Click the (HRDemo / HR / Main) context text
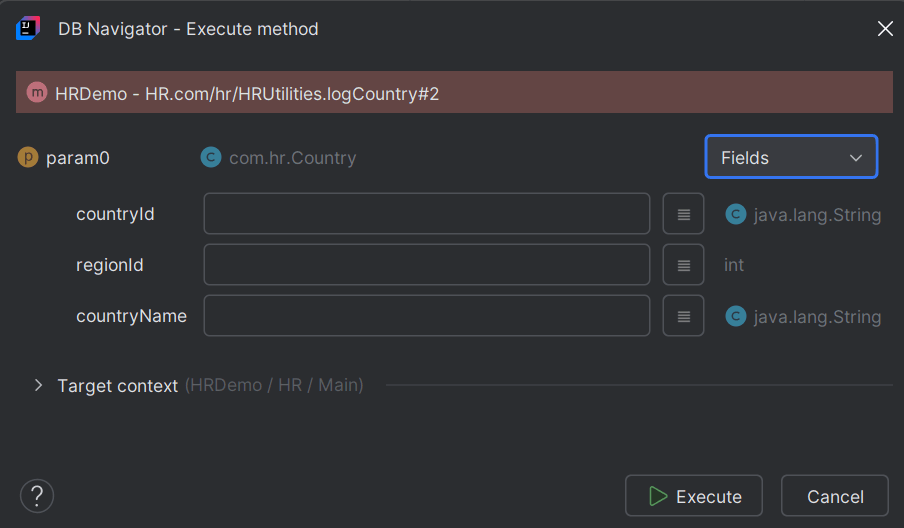Viewport: 904px width, 528px height. point(274,384)
